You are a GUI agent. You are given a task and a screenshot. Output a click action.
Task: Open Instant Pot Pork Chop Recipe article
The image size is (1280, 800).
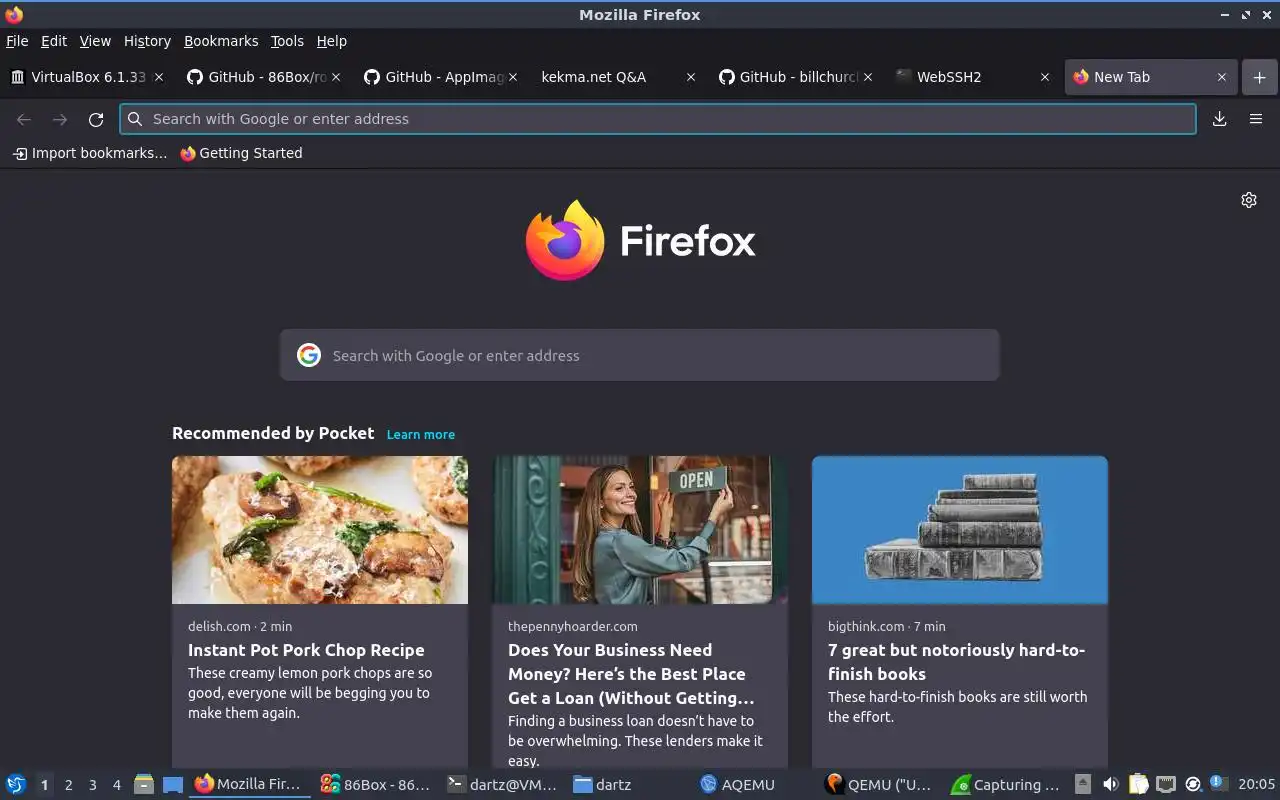306,650
